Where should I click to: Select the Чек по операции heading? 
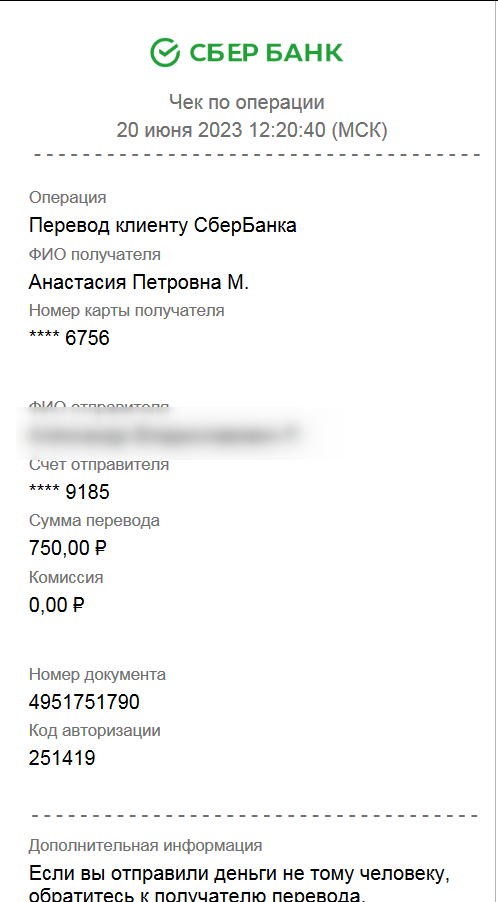tap(247, 102)
